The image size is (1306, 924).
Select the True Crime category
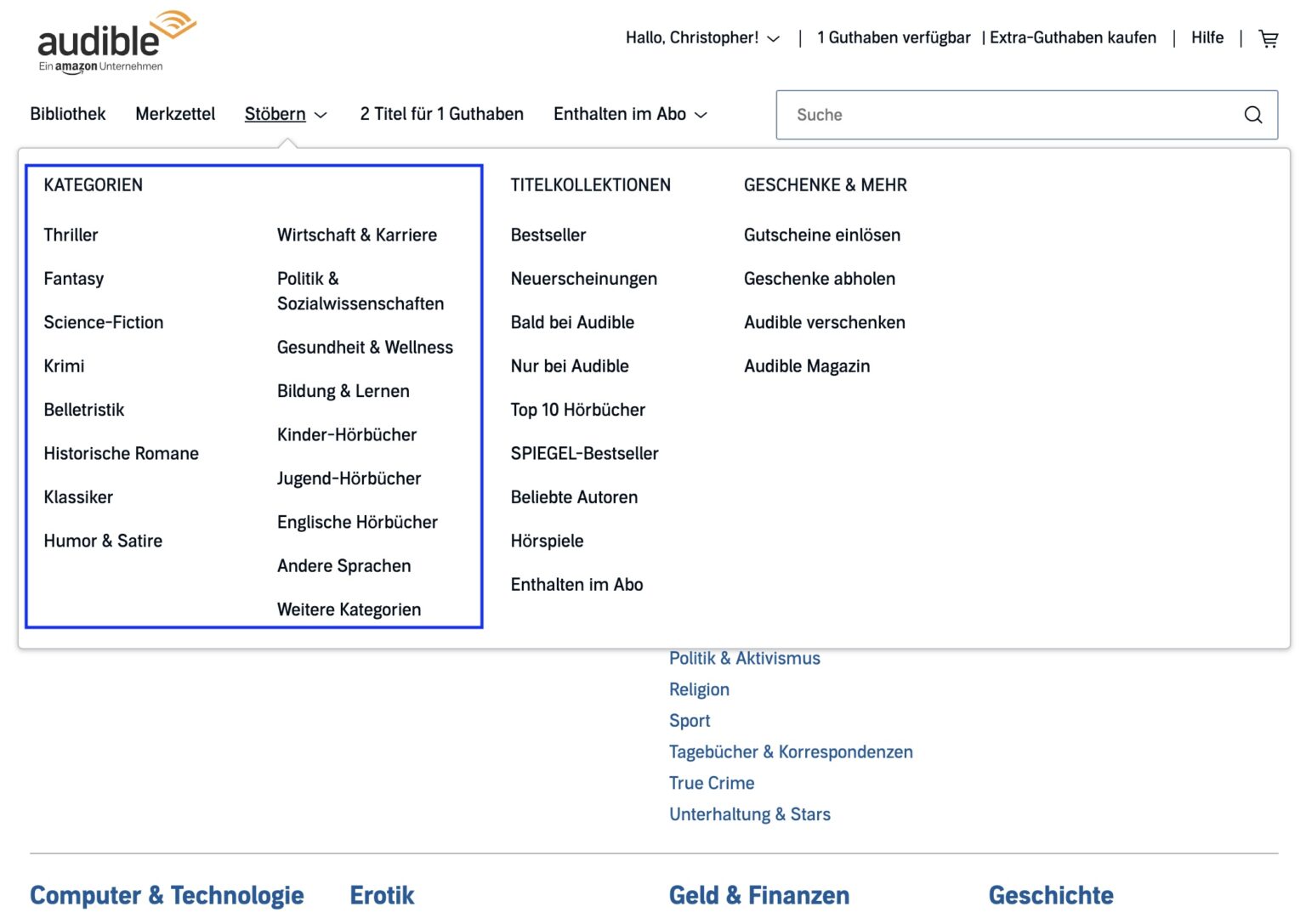(712, 783)
